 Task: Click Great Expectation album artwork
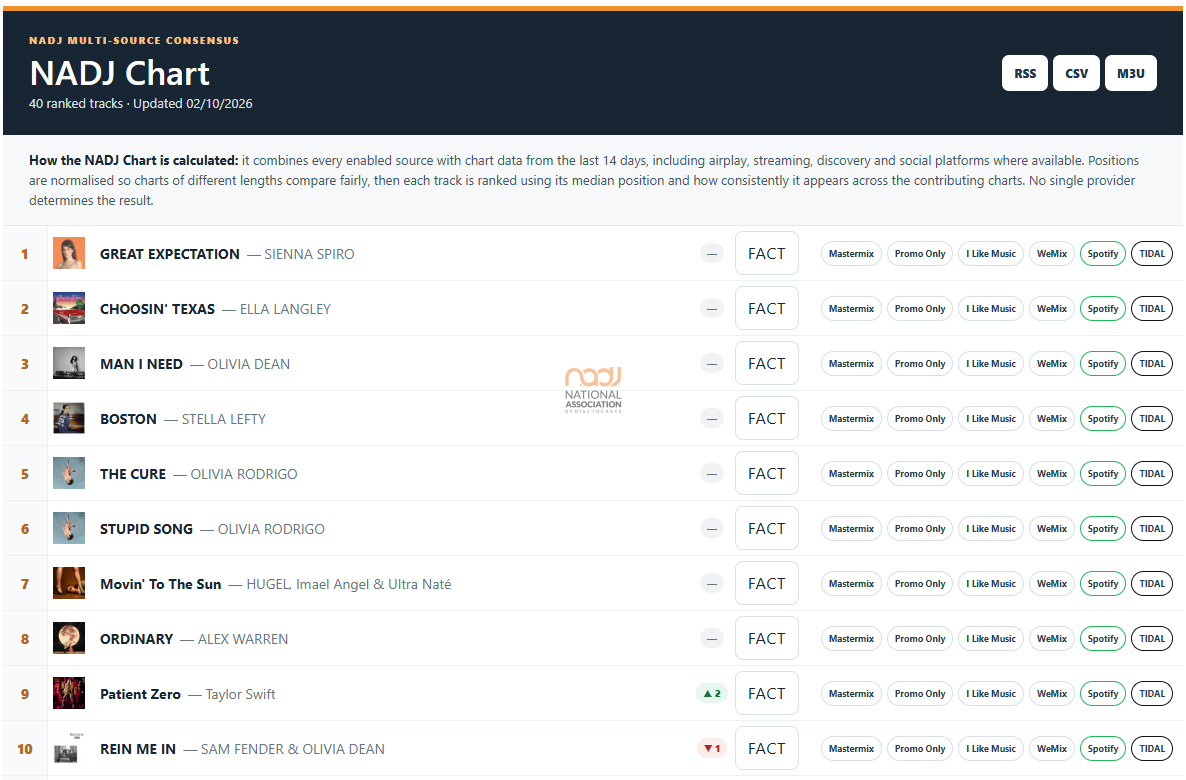(69, 253)
